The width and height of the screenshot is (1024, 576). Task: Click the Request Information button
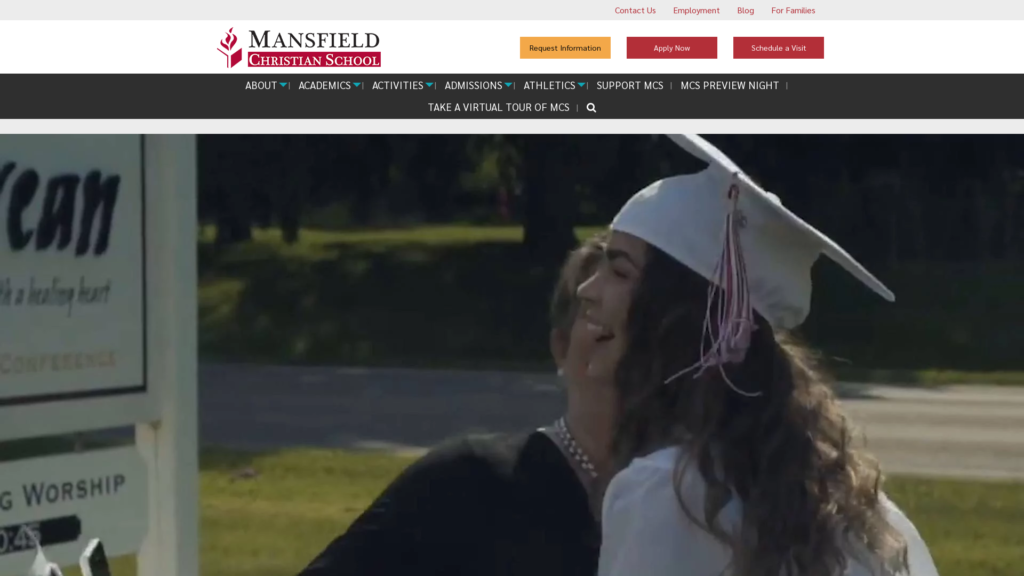565,48
